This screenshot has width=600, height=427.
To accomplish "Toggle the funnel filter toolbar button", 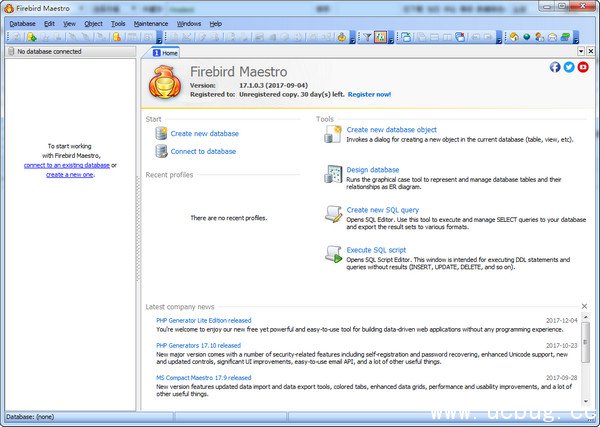I will pyautogui.click(x=366, y=37).
